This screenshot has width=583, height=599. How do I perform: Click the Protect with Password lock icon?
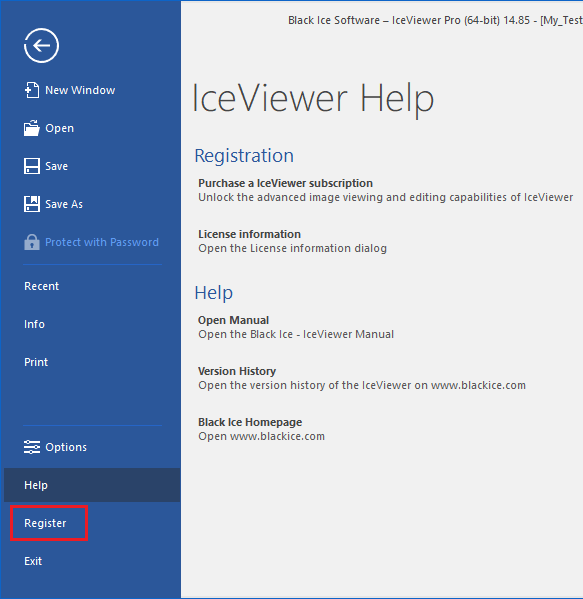pyautogui.click(x=32, y=242)
